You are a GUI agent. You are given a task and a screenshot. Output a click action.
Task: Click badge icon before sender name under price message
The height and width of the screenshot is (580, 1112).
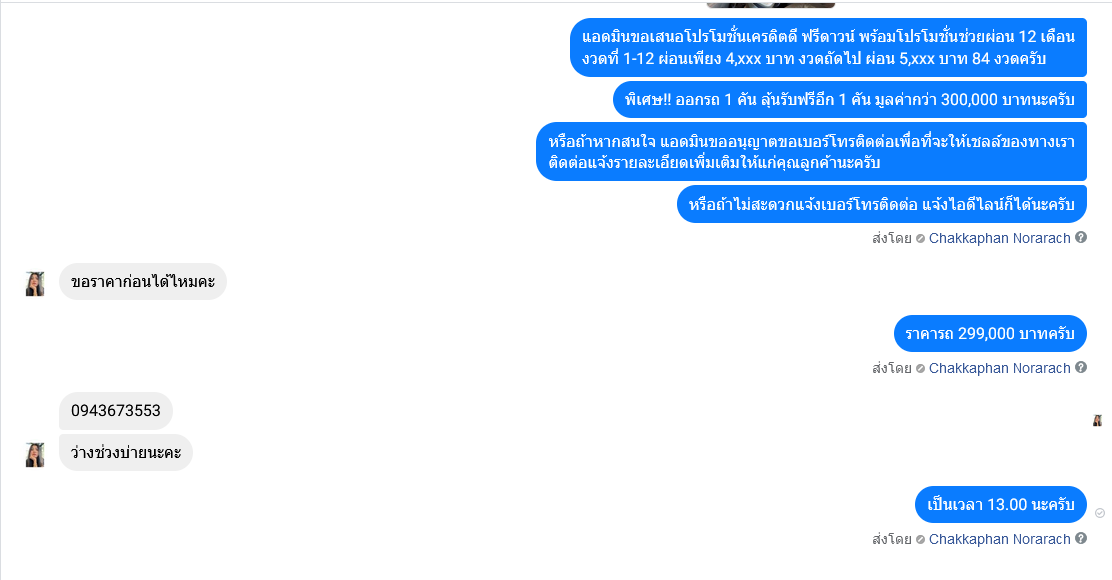[x=920, y=369]
